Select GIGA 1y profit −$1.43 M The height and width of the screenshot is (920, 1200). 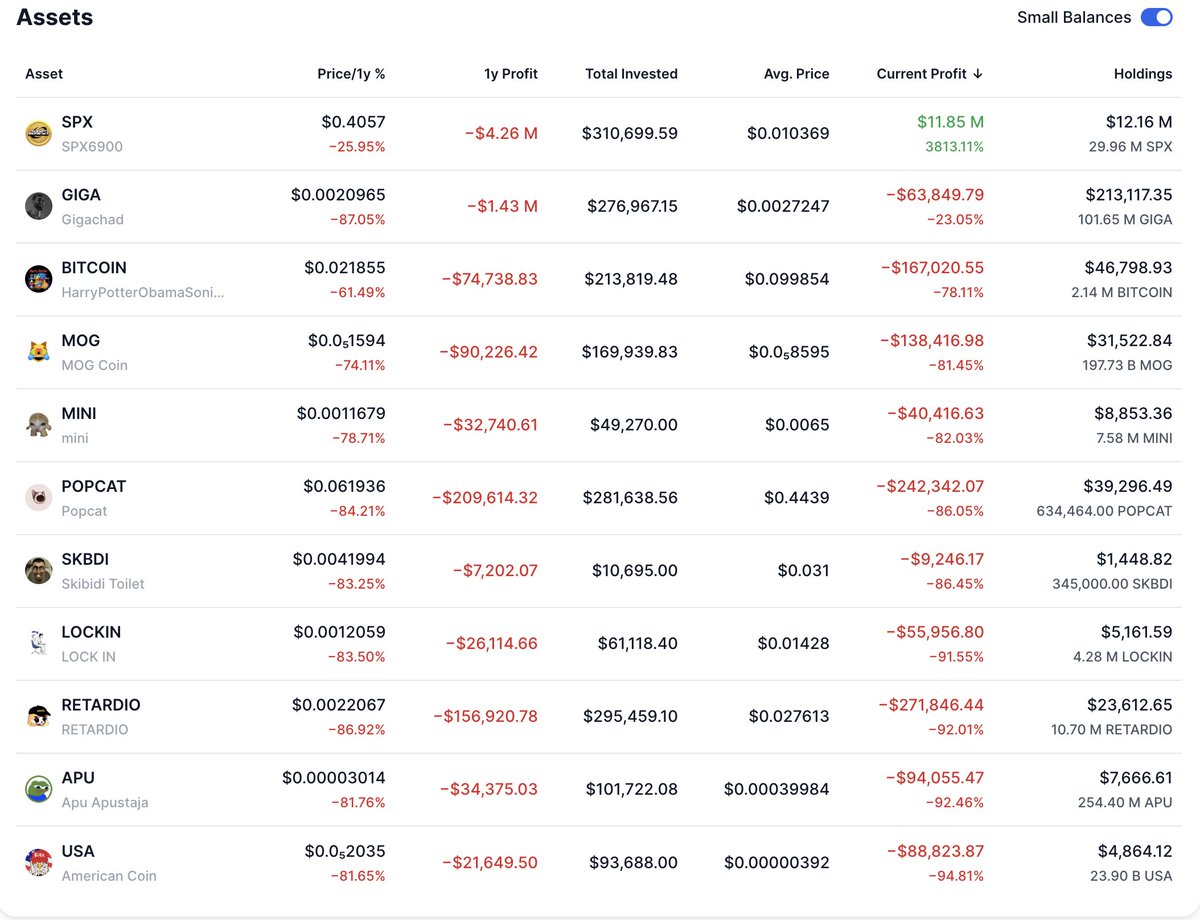tap(502, 206)
